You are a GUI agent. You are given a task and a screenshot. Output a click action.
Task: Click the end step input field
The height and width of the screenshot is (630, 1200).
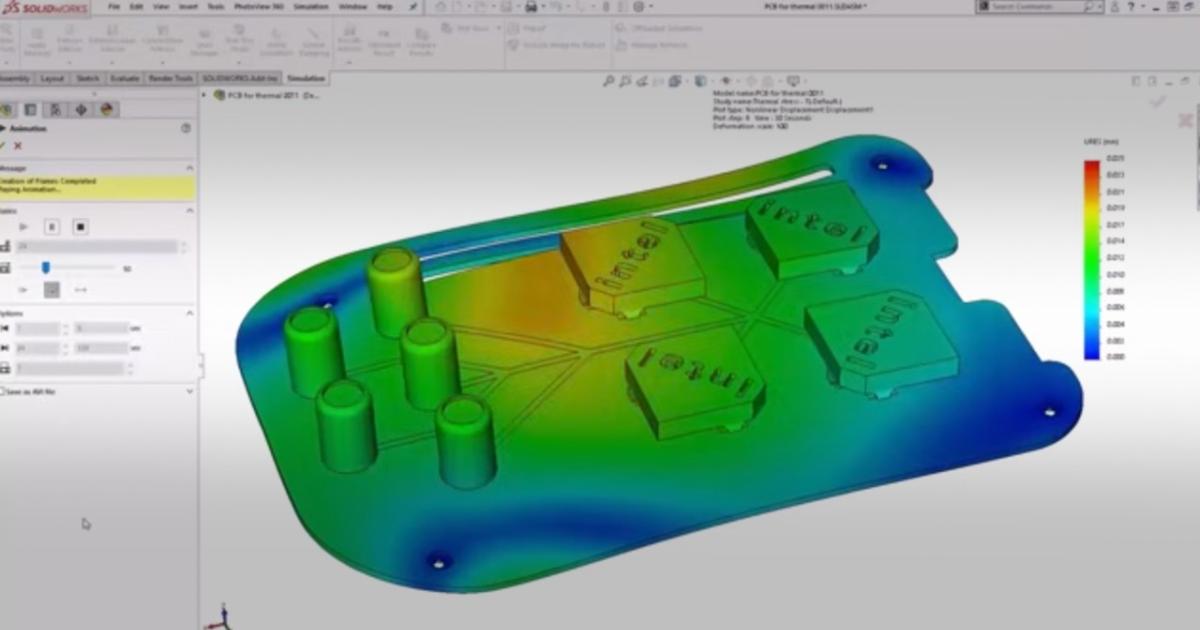pos(38,348)
